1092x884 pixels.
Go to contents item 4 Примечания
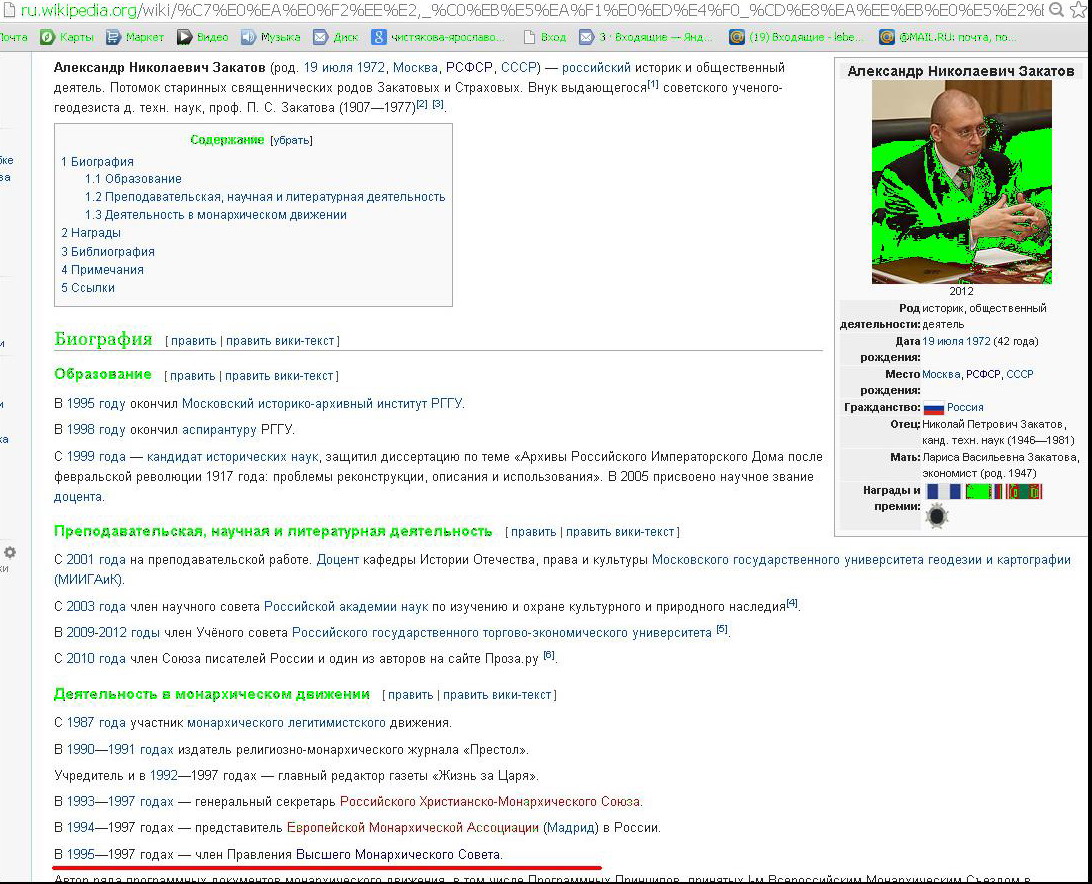coord(102,270)
